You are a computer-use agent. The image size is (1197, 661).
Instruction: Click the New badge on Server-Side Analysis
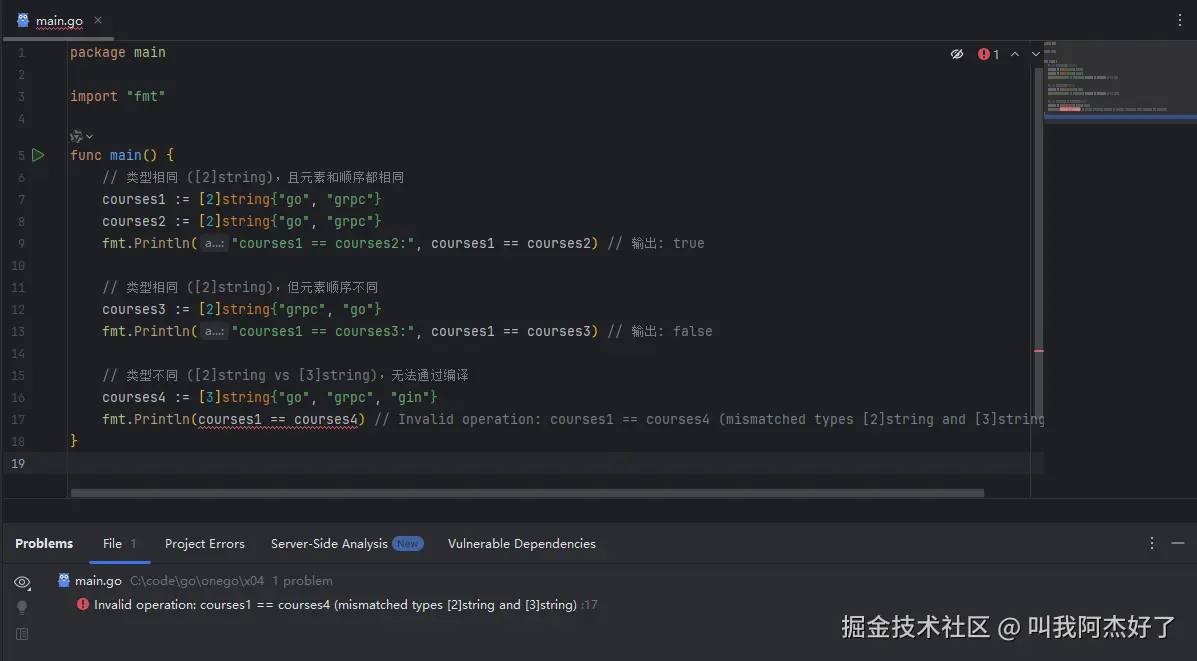(408, 543)
